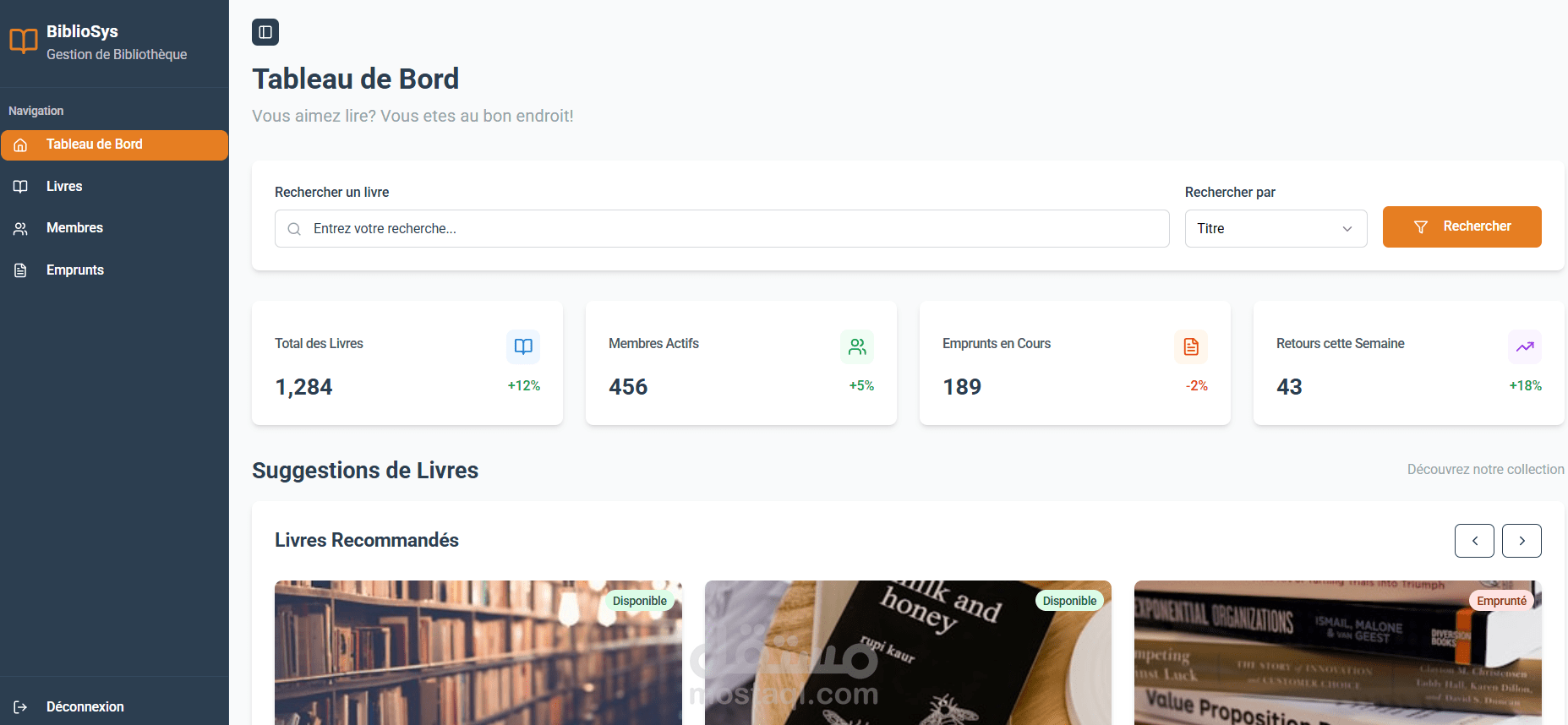Image resolution: width=1568 pixels, height=725 pixels.
Task: Click the purple trending icon in Retours cette Semaine
Action: click(1525, 346)
